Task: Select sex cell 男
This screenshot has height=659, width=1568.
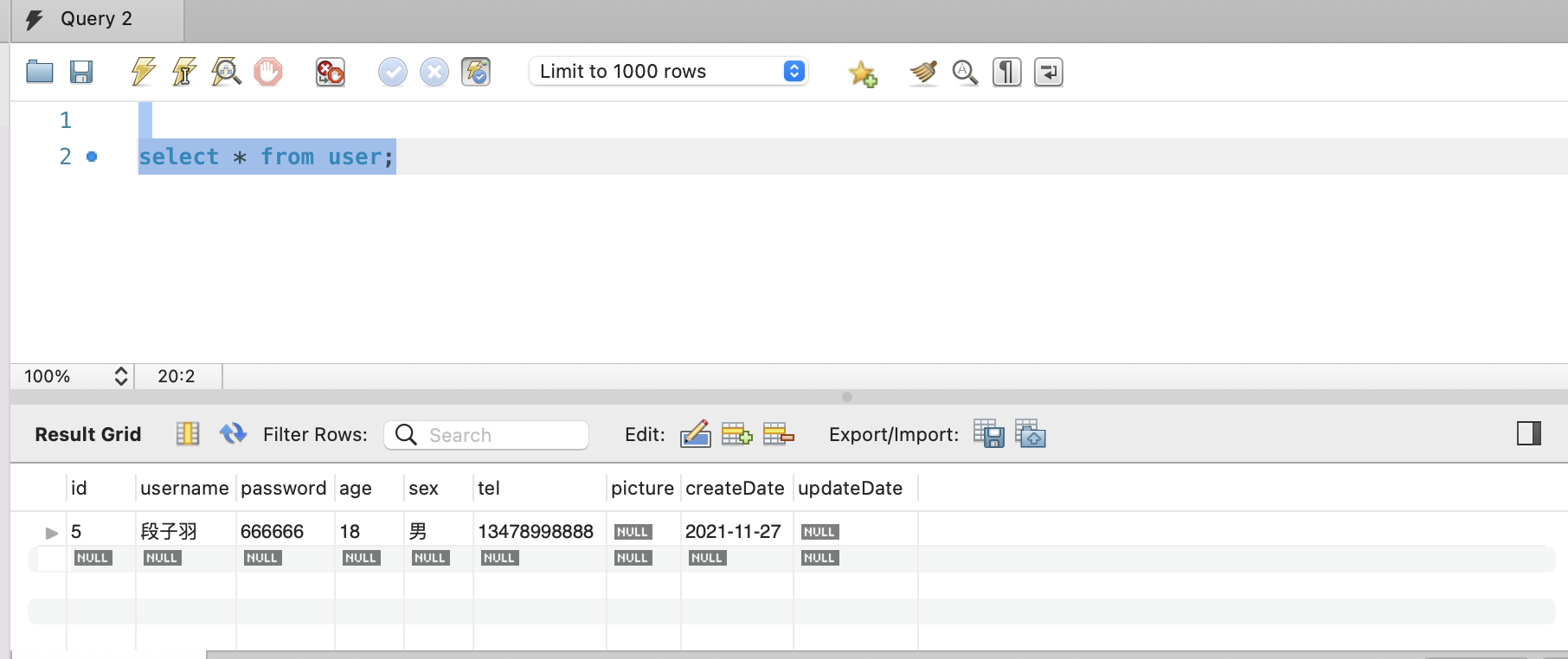Action: 438,531
